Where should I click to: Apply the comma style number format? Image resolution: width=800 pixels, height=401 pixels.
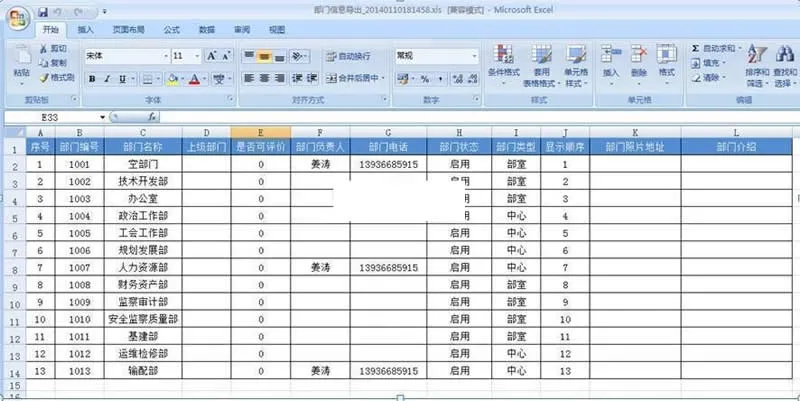click(440, 79)
